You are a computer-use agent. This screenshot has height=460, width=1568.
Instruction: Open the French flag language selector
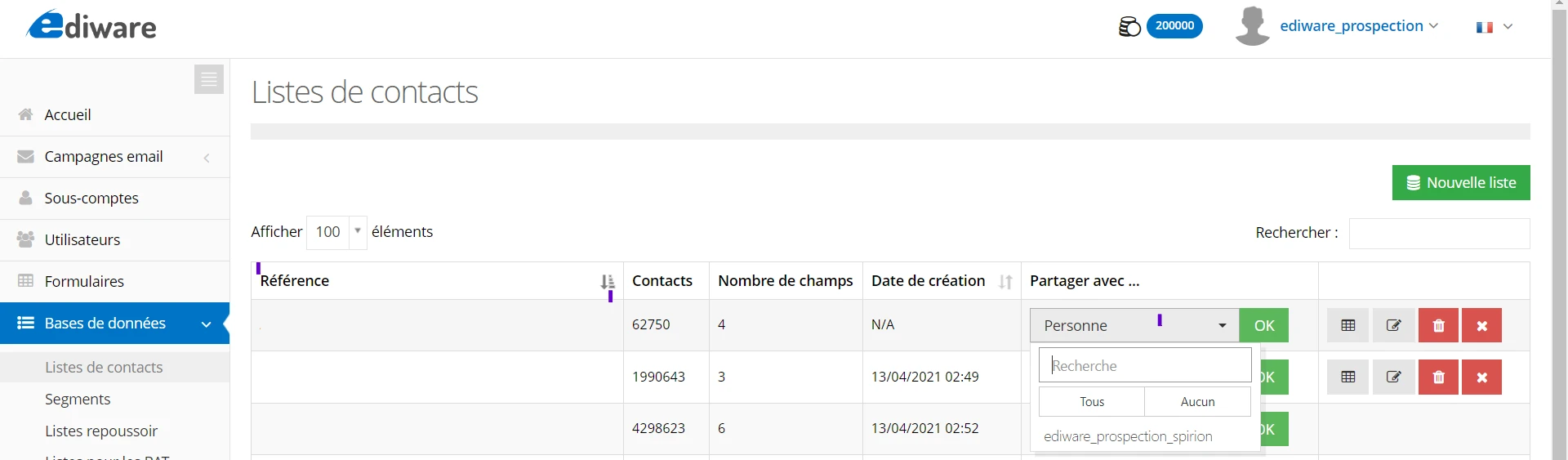(x=1494, y=27)
